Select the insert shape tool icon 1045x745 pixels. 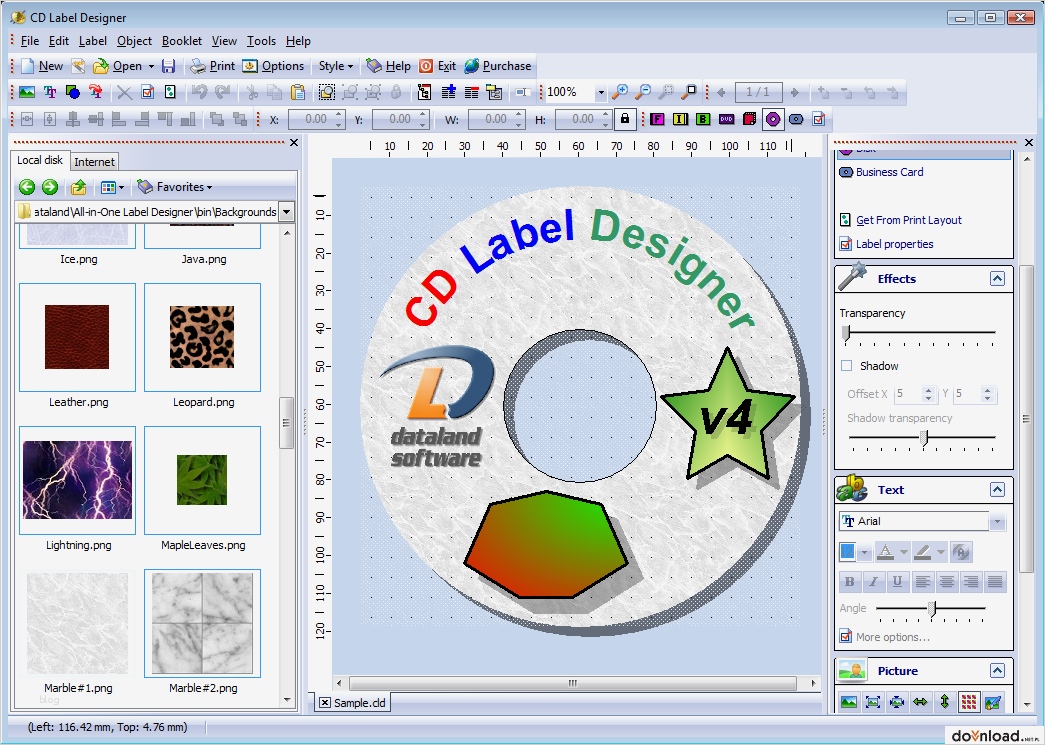pyautogui.click(x=73, y=92)
